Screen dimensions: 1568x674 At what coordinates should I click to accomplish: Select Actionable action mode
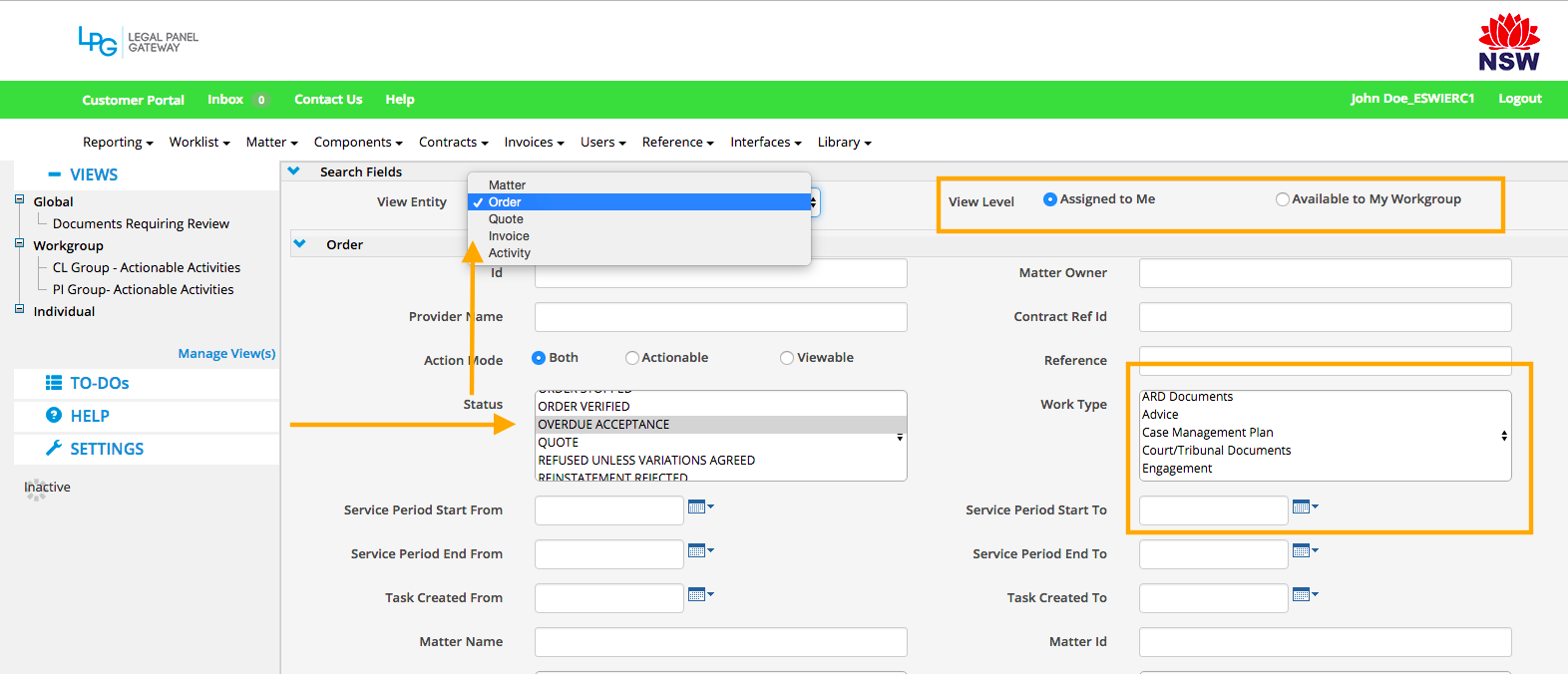click(631, 358)
